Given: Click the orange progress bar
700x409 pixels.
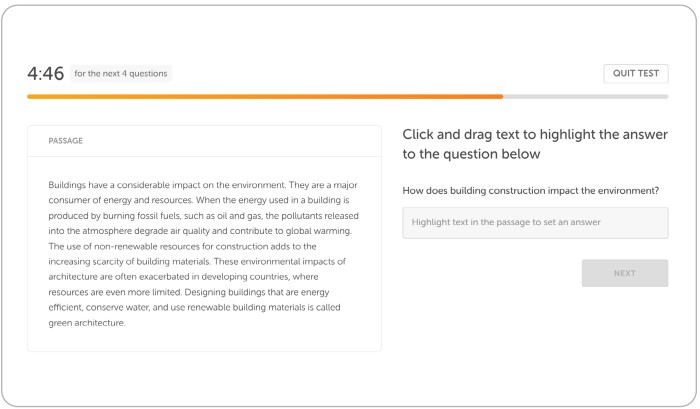Looking at the screenshot, I should (265, 96).
